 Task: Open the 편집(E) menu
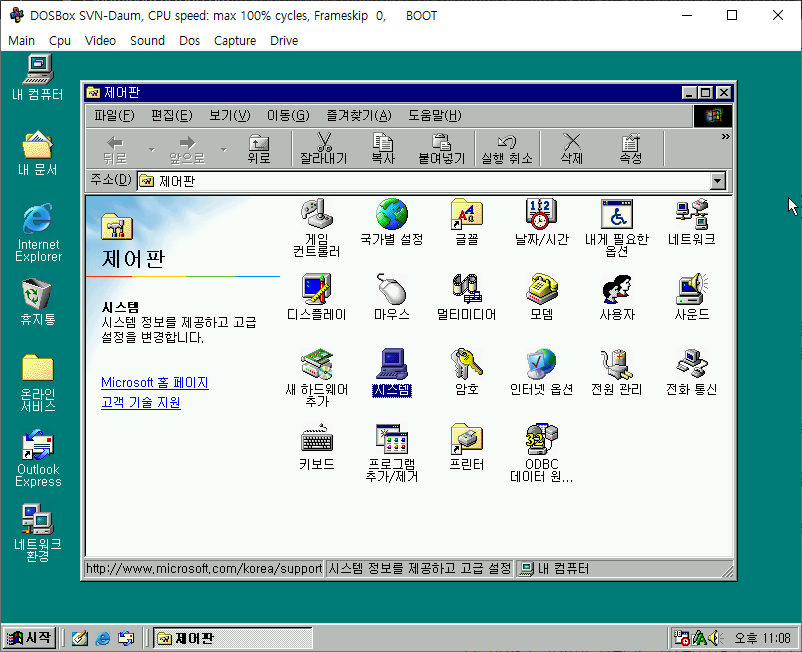(x=171, y=116)
